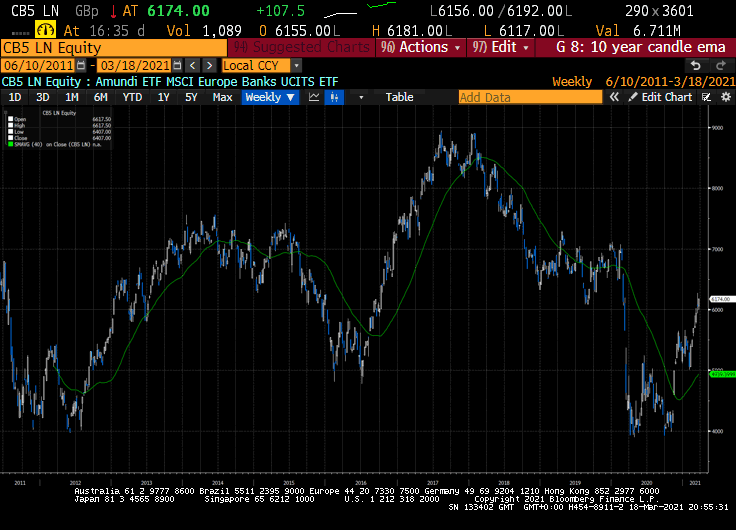The image size is (736, 530).
Task: Click the Edit Chart button
Action: pyautogui.click(x=660, y=97)
